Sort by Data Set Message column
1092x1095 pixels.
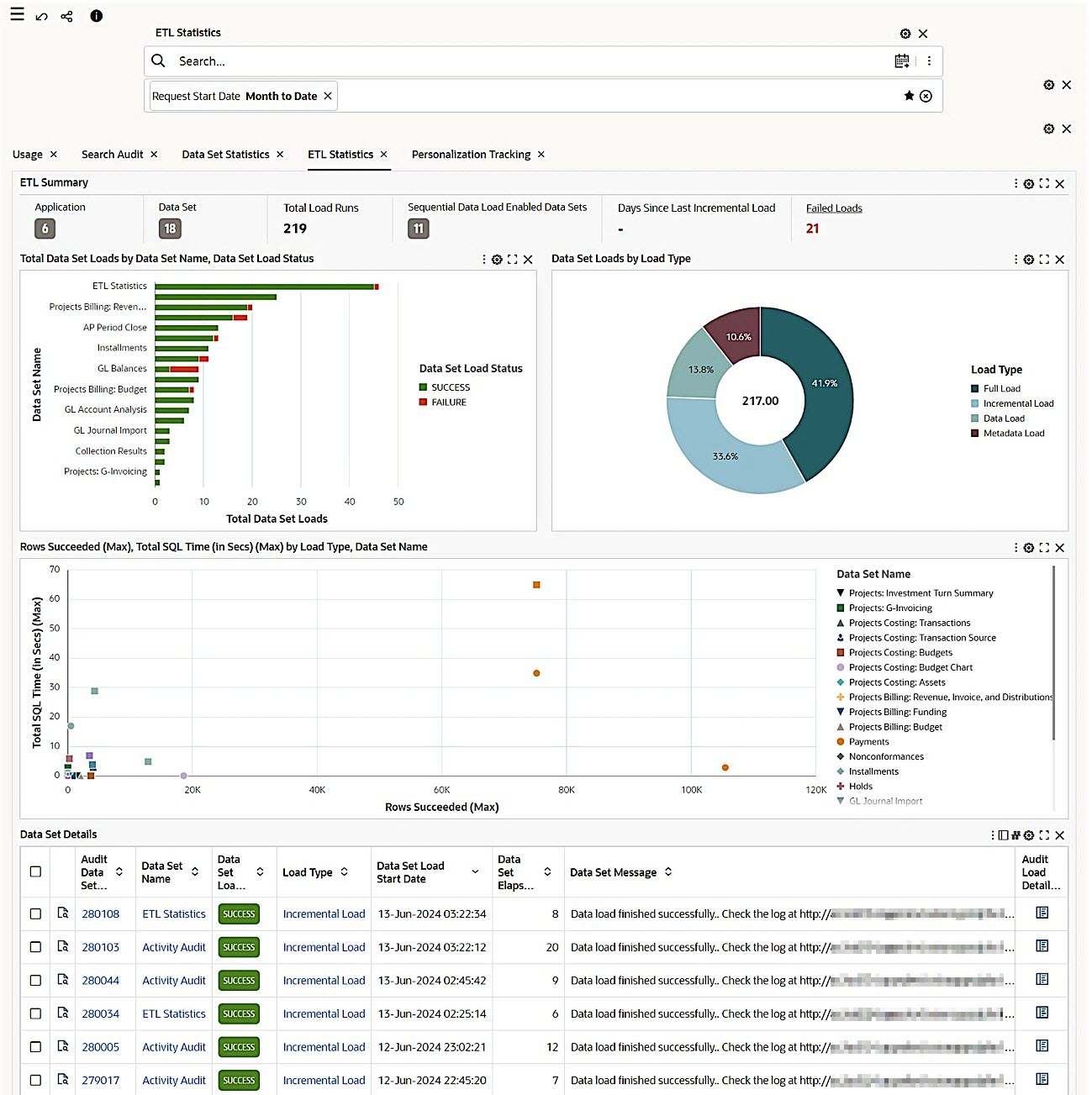click(x=668, y=872)
